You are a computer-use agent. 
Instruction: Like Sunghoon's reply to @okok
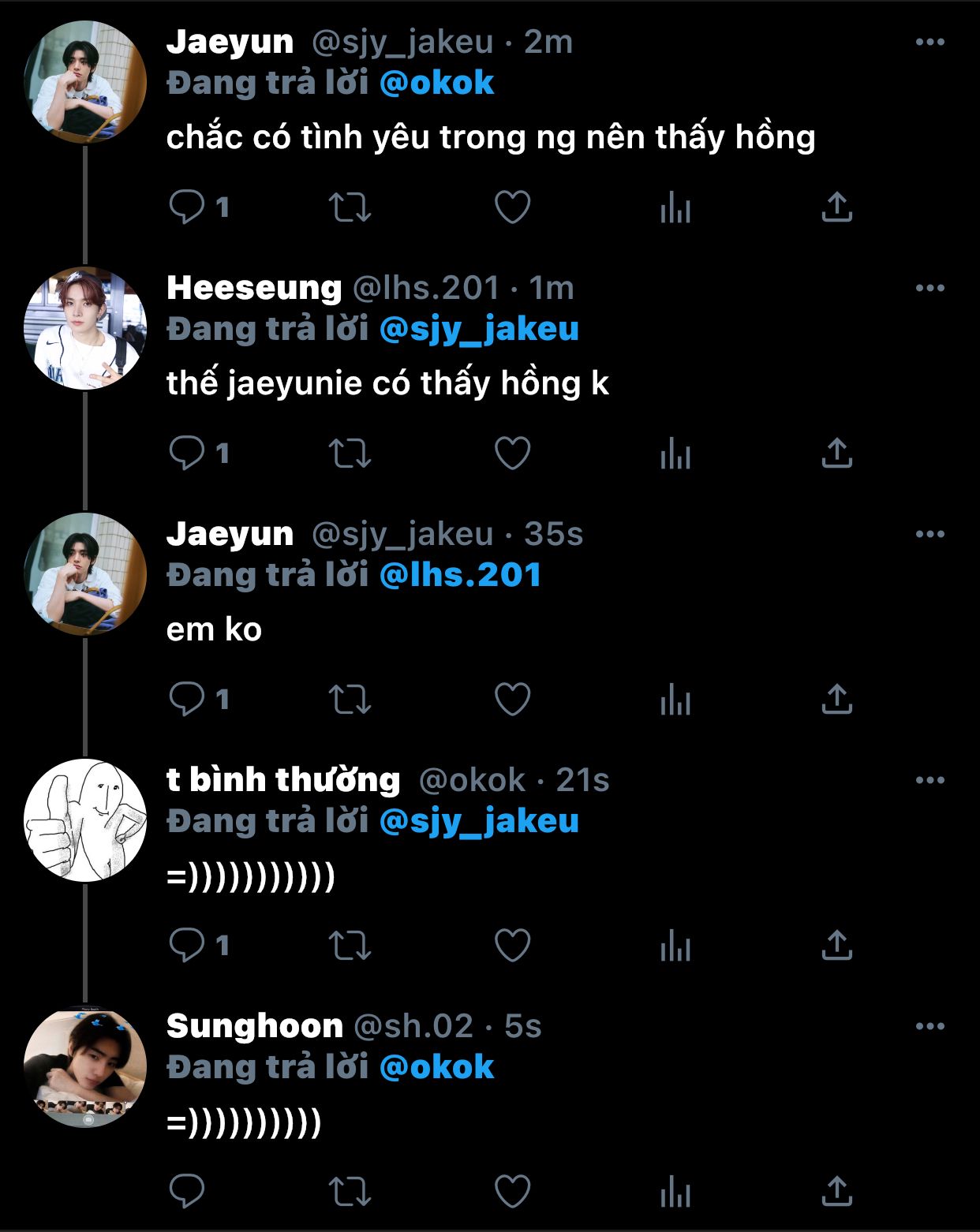tap(512, 1192)
